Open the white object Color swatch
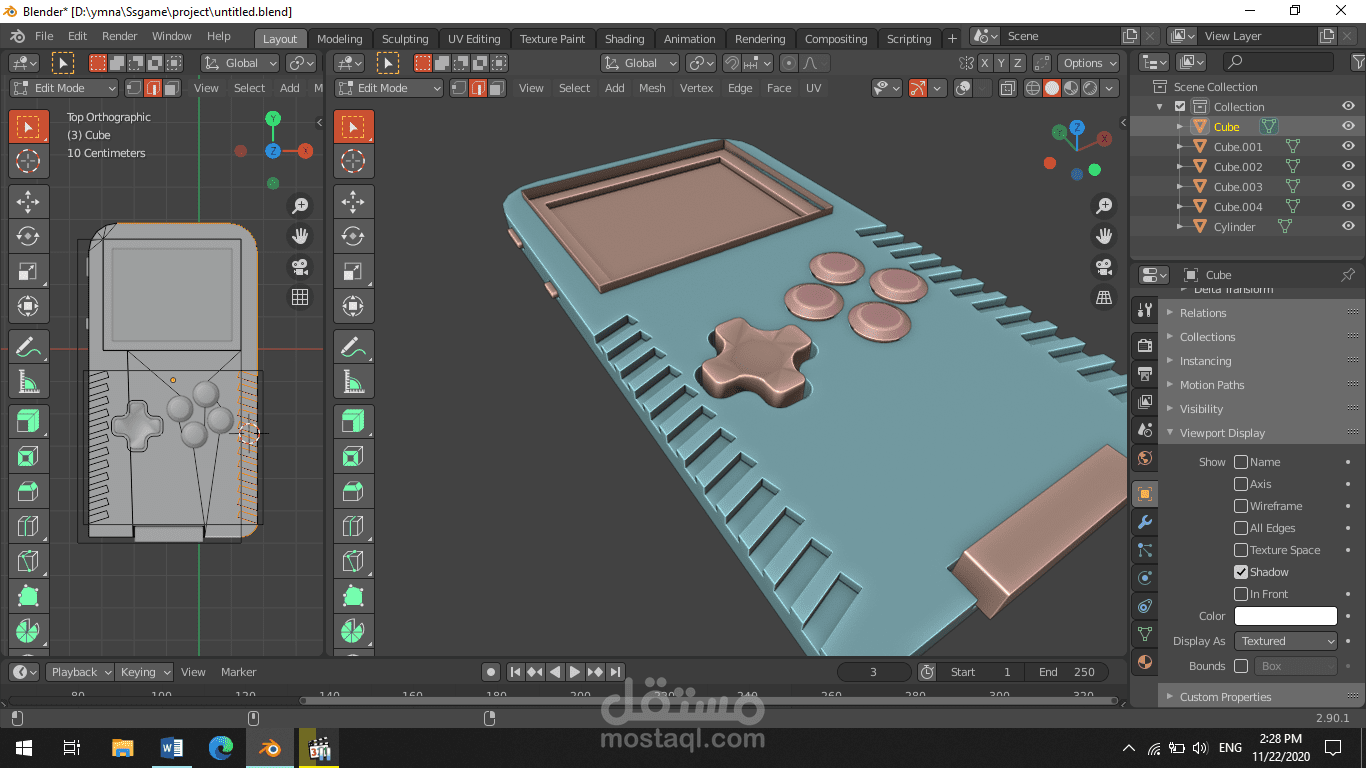Viewport: 1366px width, 768px height. pyautogui.click(x=1286, y=616)
